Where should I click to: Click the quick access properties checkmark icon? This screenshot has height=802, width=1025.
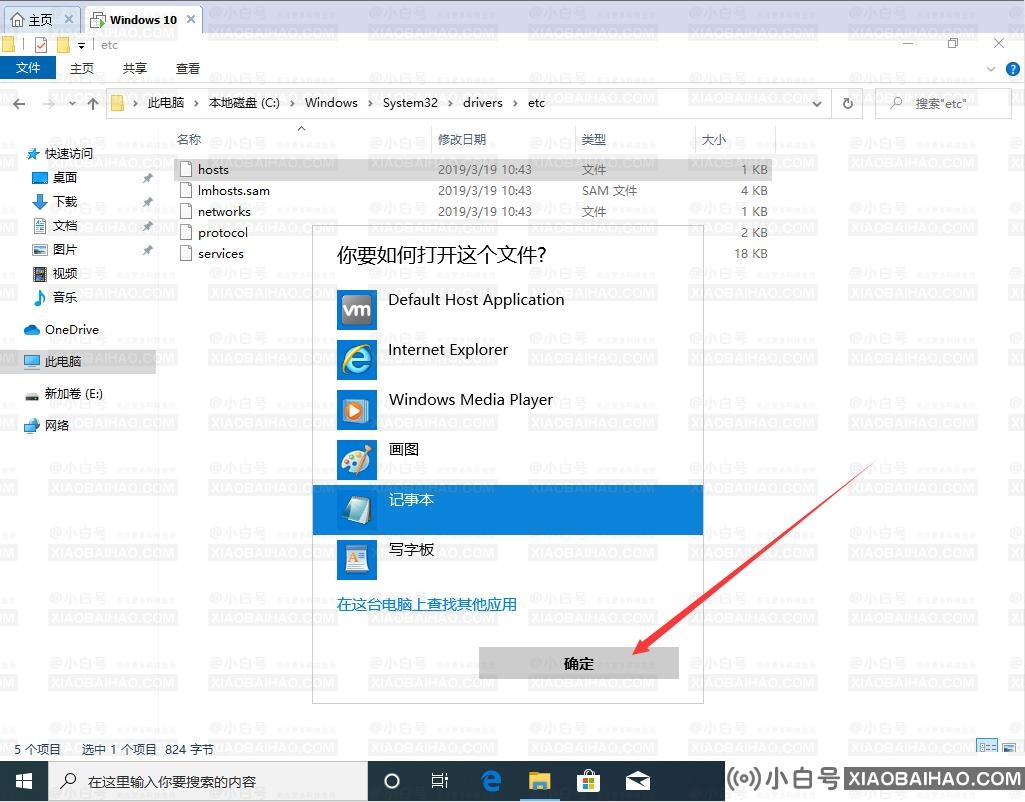pos(41,44)
